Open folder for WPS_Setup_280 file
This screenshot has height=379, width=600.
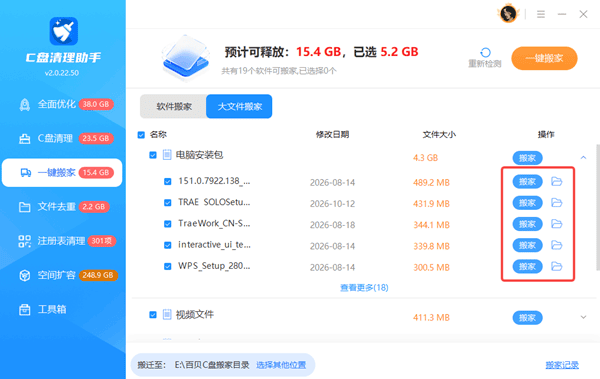coord(557,266)
